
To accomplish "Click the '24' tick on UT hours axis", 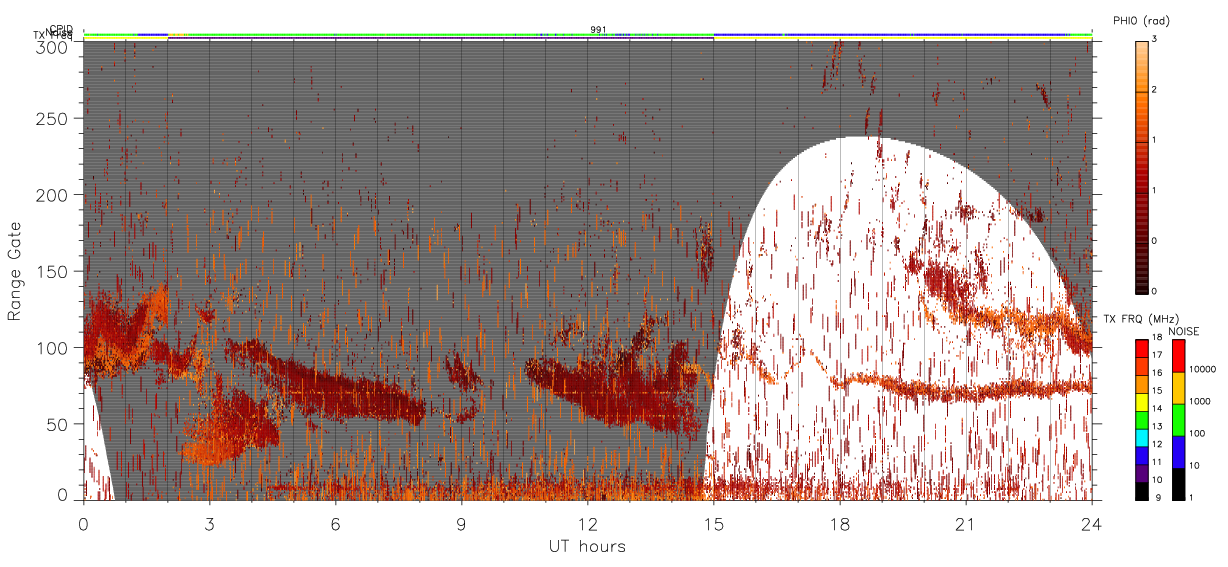I will click(x=1092, y=524).
